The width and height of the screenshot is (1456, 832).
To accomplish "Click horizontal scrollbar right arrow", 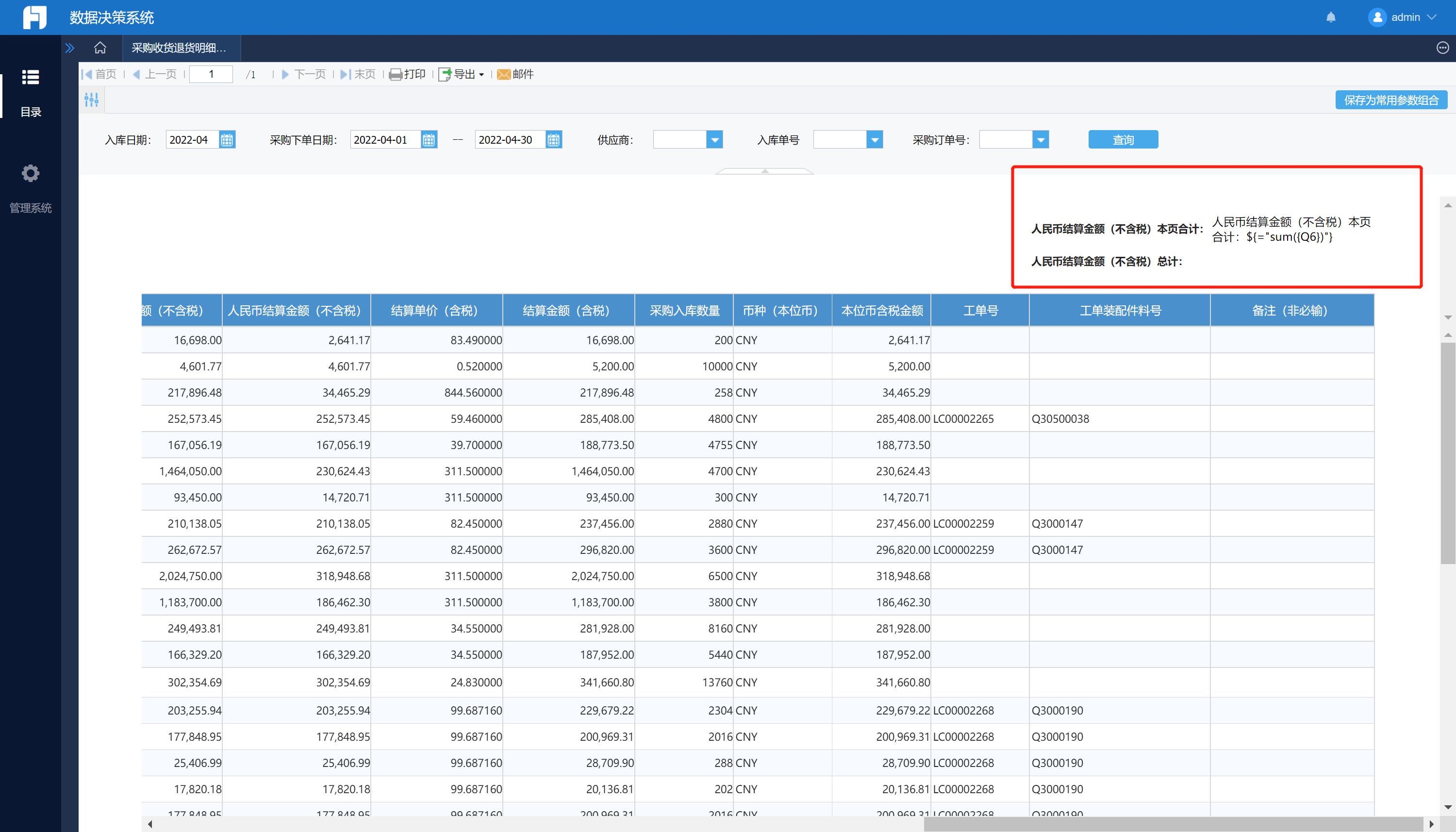I will (x=1431, y=824).
